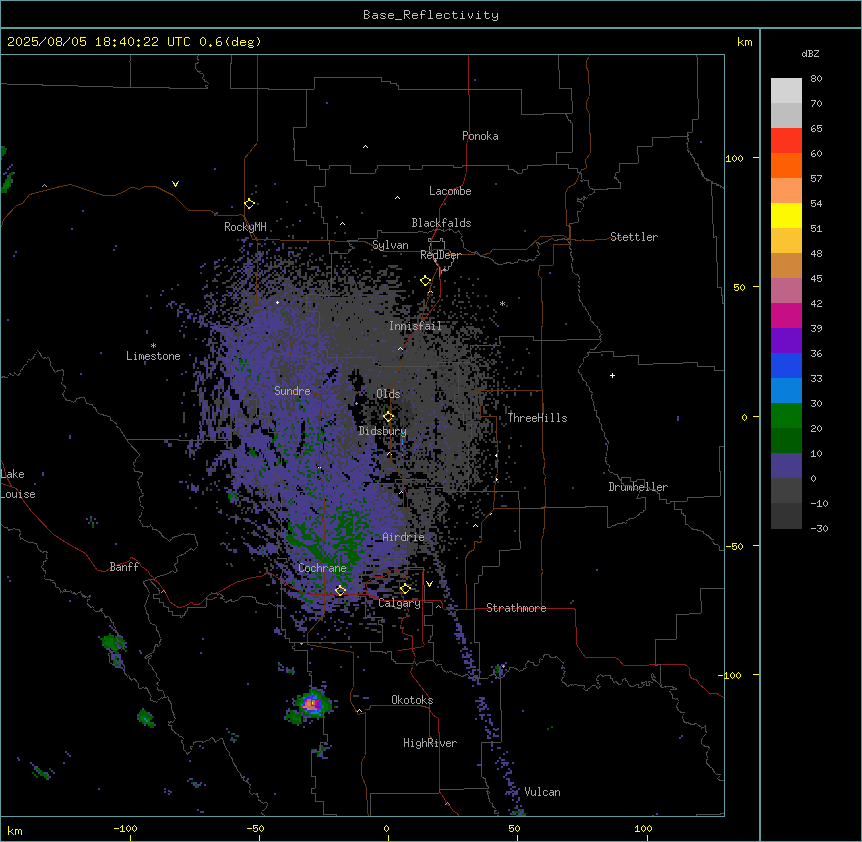Select the light gray 80-70 dBZ legend swatch
862x842 pixels.
[786, 91]
